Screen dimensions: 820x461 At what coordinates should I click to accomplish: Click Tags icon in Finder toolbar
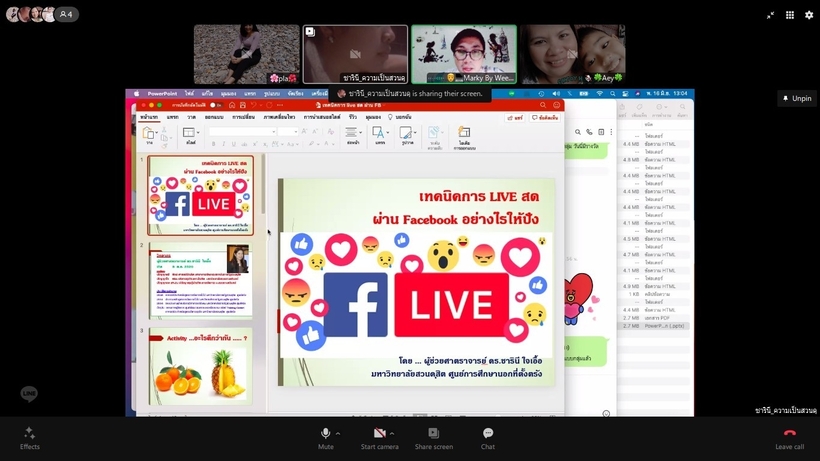pos(640,107)
